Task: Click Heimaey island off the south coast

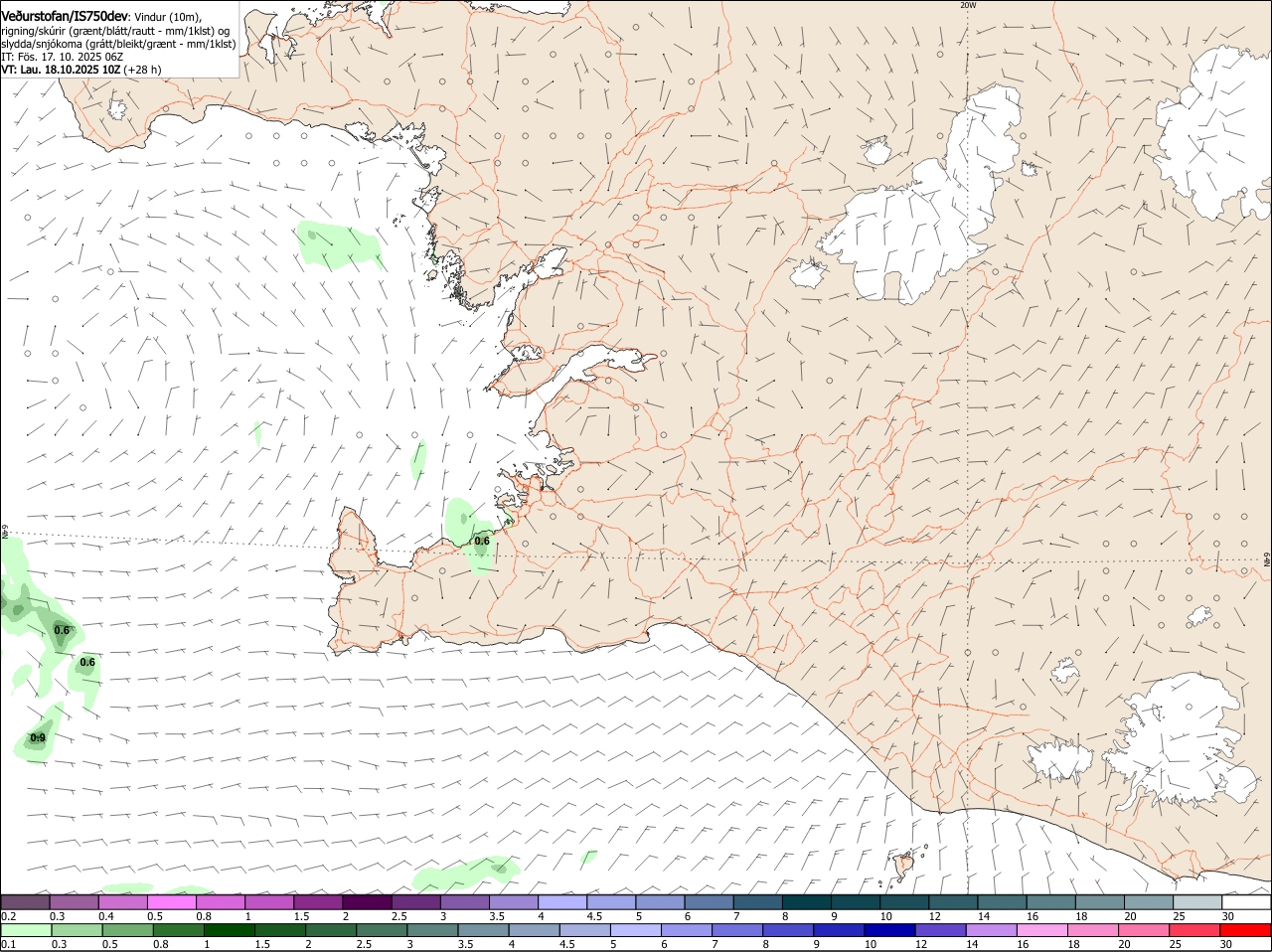Action: [x=904, y=866]
